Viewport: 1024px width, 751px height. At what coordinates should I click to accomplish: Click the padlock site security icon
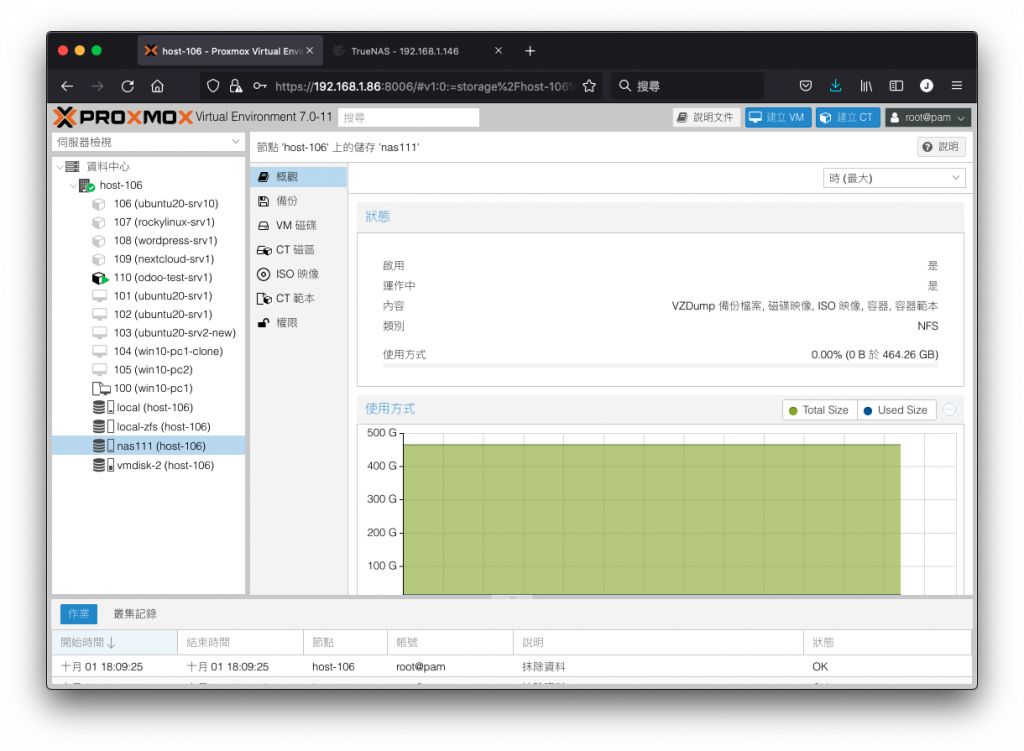coord(236,86)
